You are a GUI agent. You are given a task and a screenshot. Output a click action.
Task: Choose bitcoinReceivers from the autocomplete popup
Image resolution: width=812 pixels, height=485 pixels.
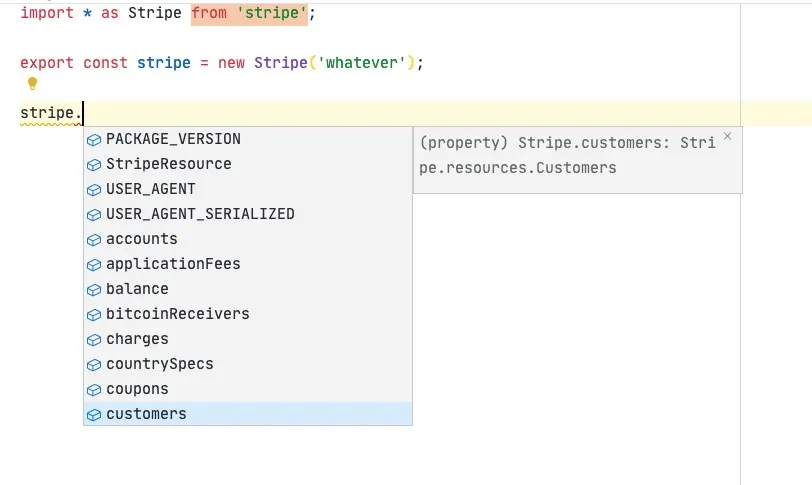coord(177,314)
